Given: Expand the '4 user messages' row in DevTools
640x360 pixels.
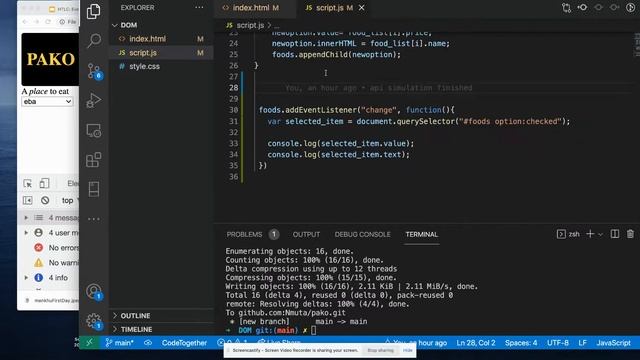Looking at the screenshot, I should 49,233.
